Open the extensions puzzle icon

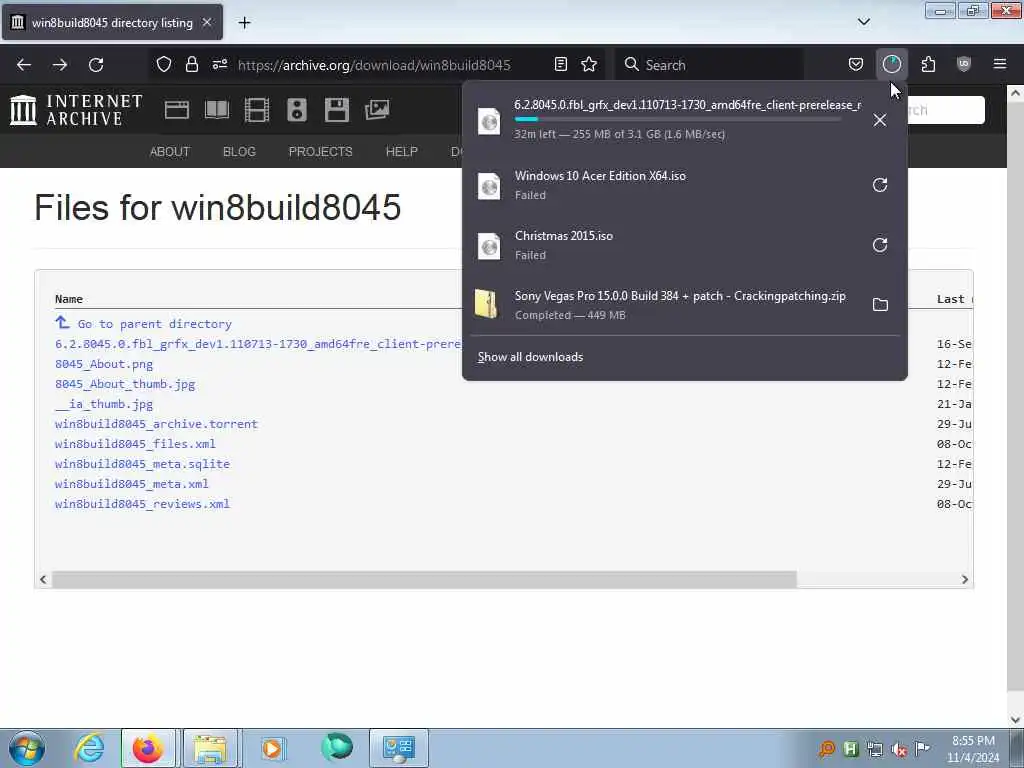(x=928, y=65)
